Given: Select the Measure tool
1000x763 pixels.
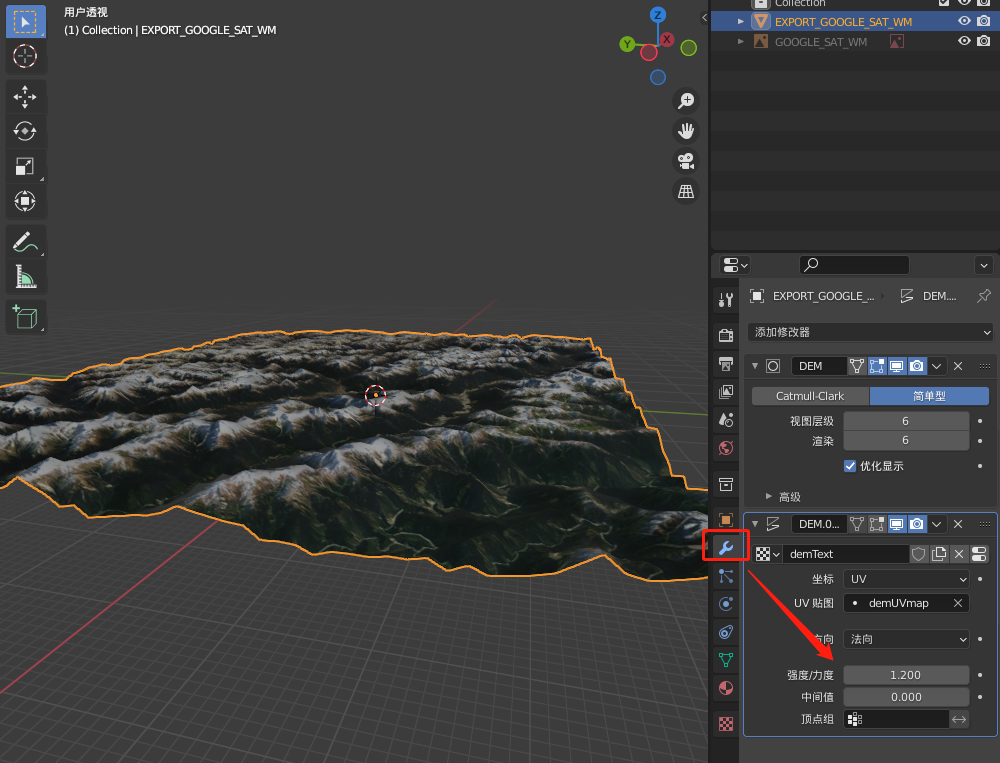Looking at the screenshot, I should (25, 276).
